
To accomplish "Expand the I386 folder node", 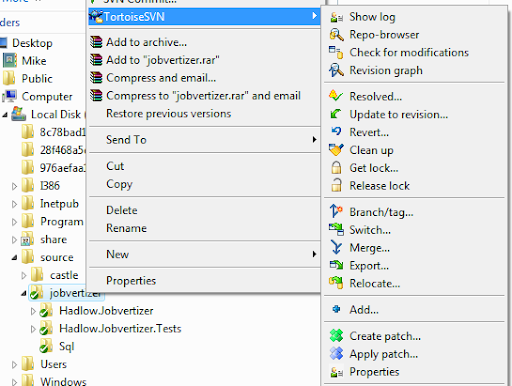I will pos(14,186).
